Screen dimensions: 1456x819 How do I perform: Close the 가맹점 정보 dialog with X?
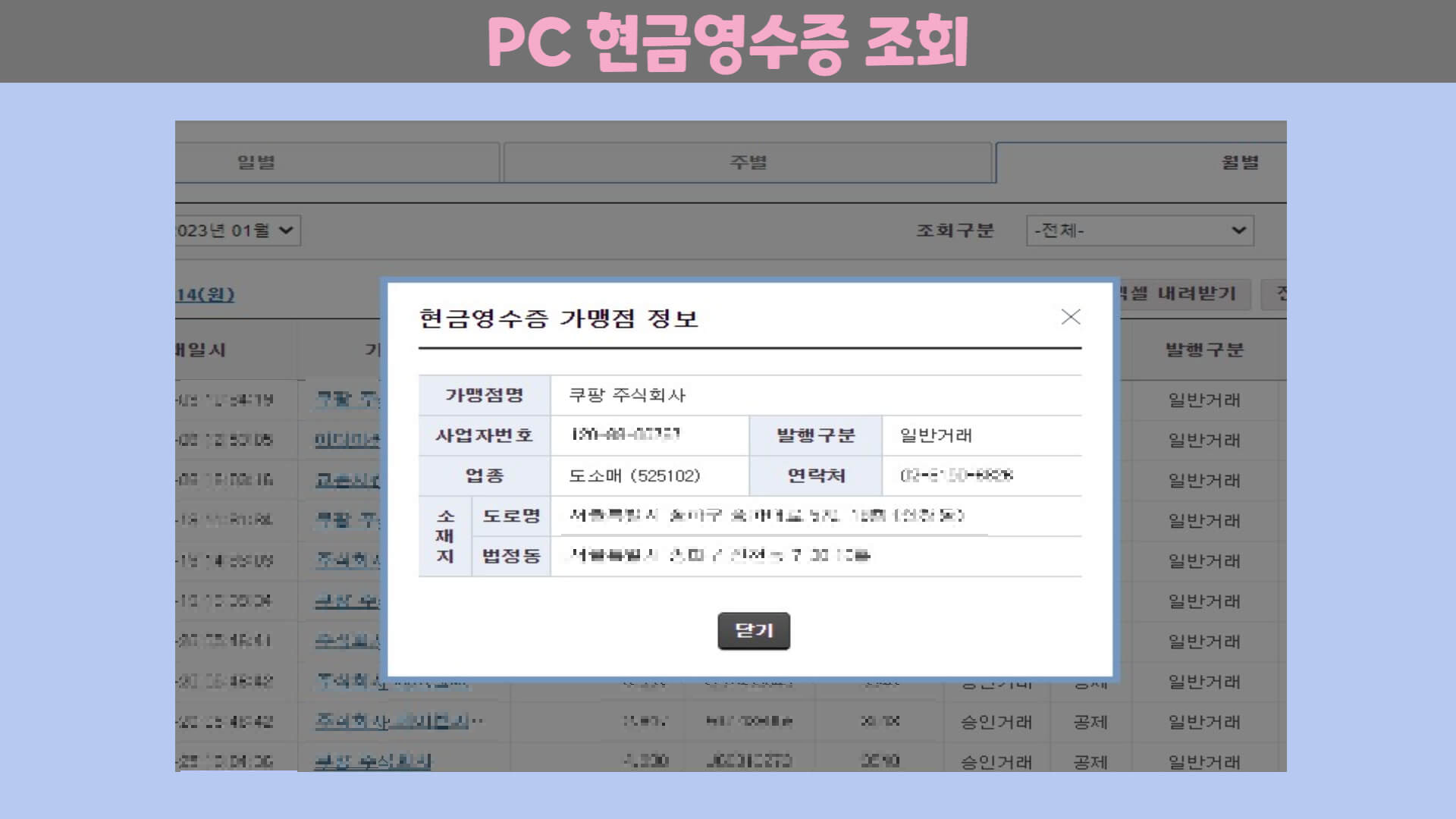1070,317
